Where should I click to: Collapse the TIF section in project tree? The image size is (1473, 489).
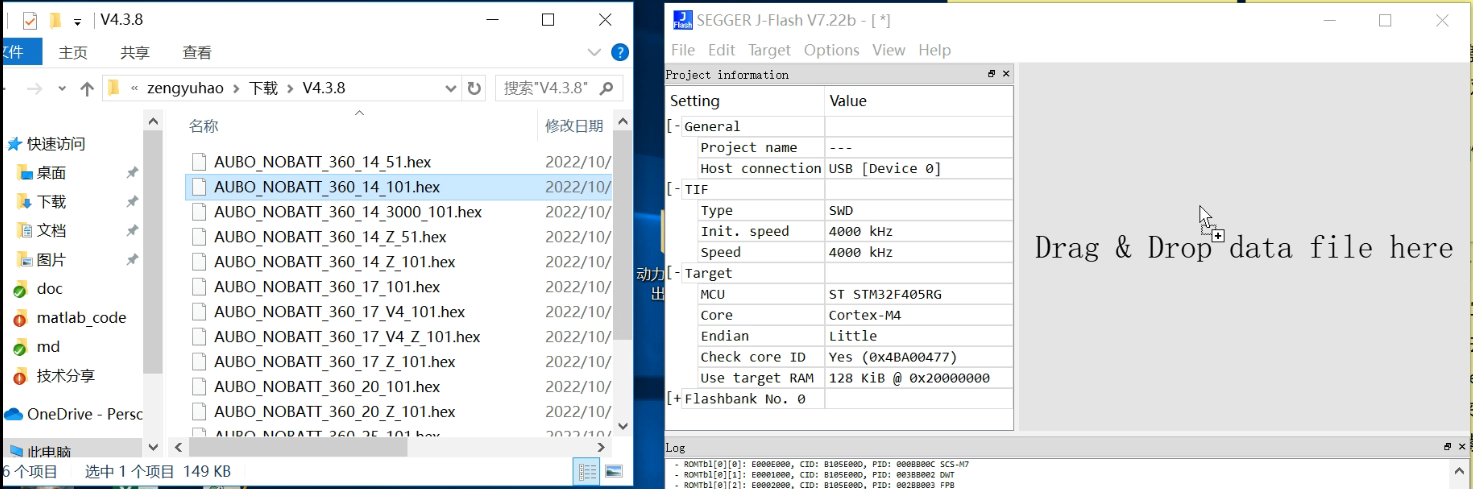[x=674, y=189]
